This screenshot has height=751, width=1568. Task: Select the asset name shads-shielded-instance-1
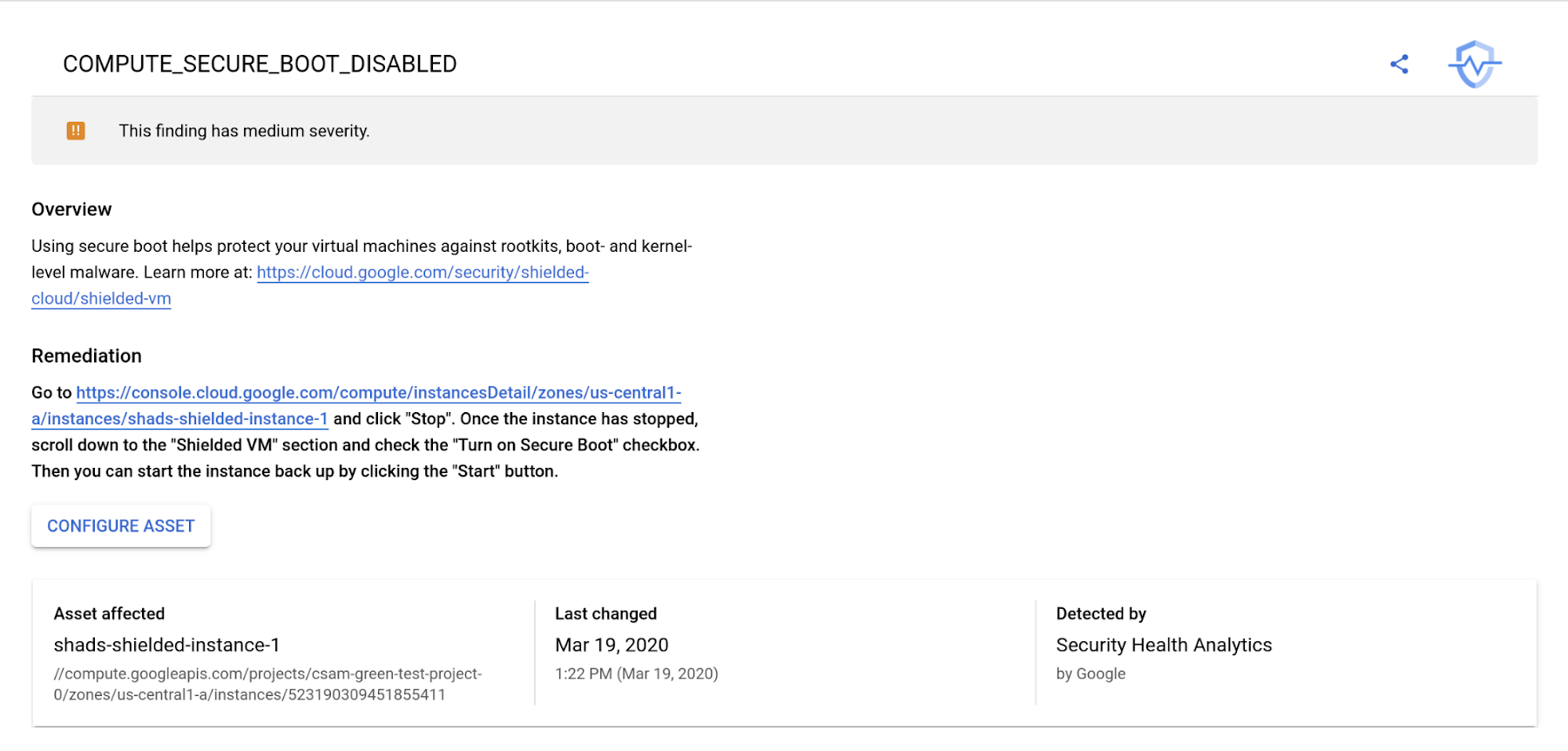166,645
